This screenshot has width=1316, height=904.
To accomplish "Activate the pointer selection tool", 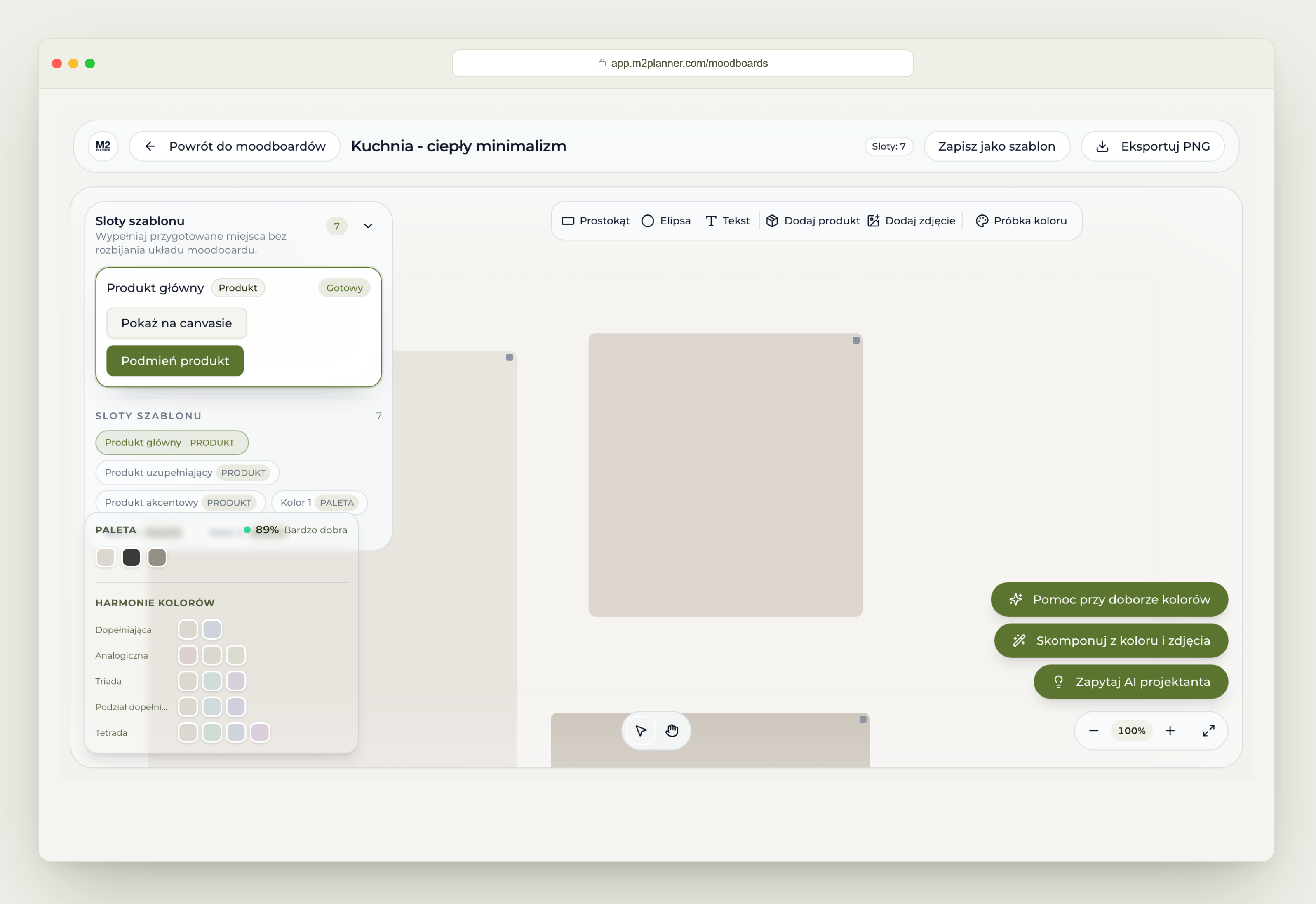I will point(640,731).
